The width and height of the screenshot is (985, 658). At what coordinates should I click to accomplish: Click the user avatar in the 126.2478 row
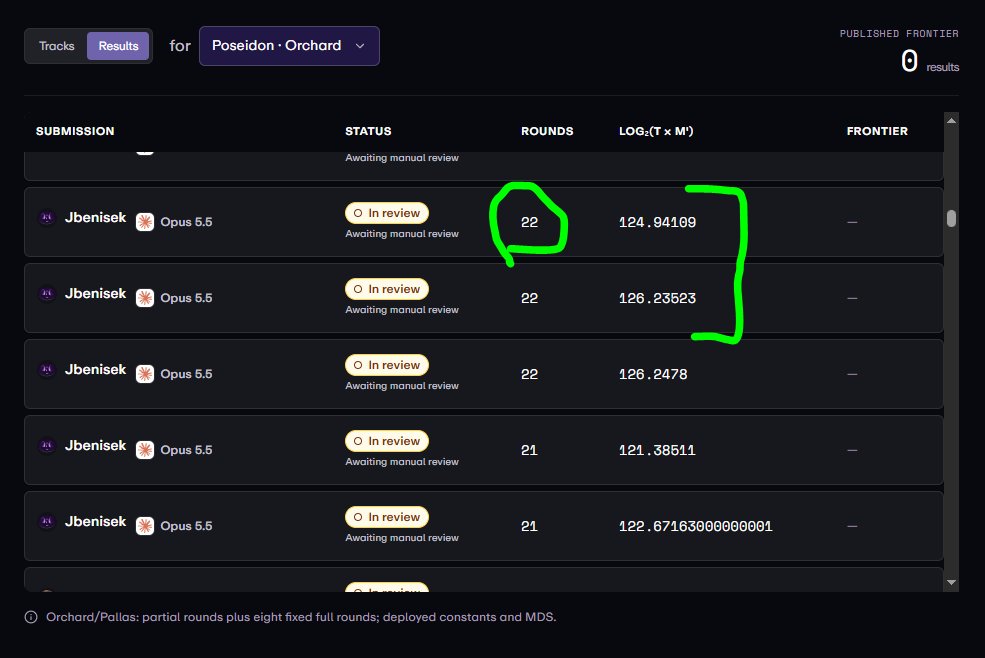click(47, 370)
